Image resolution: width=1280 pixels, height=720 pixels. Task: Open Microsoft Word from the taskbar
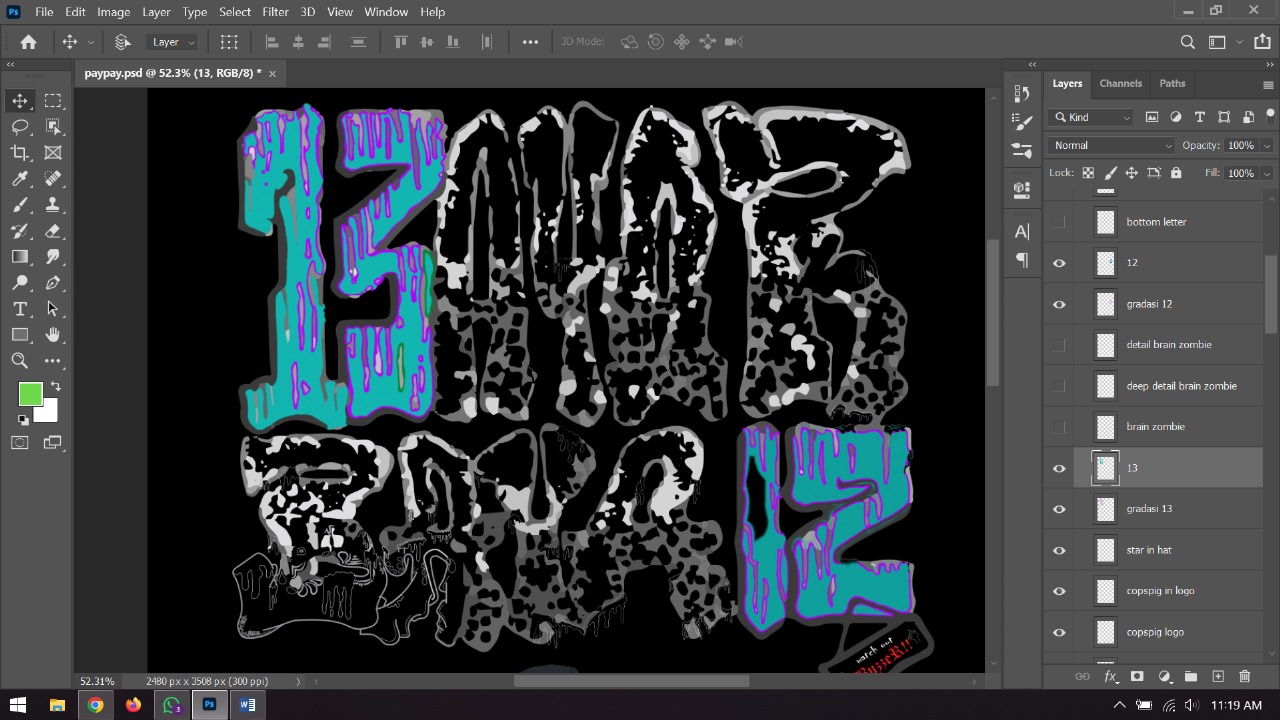(x=248, y=705)
